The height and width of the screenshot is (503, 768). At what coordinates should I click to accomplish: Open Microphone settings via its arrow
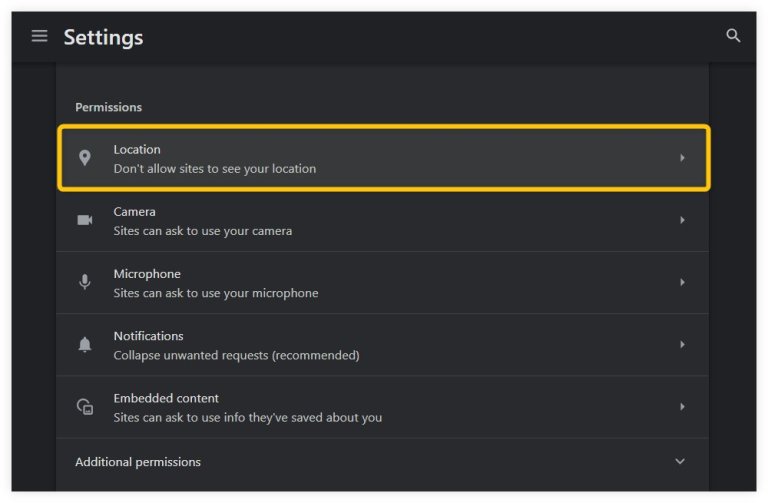682,282
